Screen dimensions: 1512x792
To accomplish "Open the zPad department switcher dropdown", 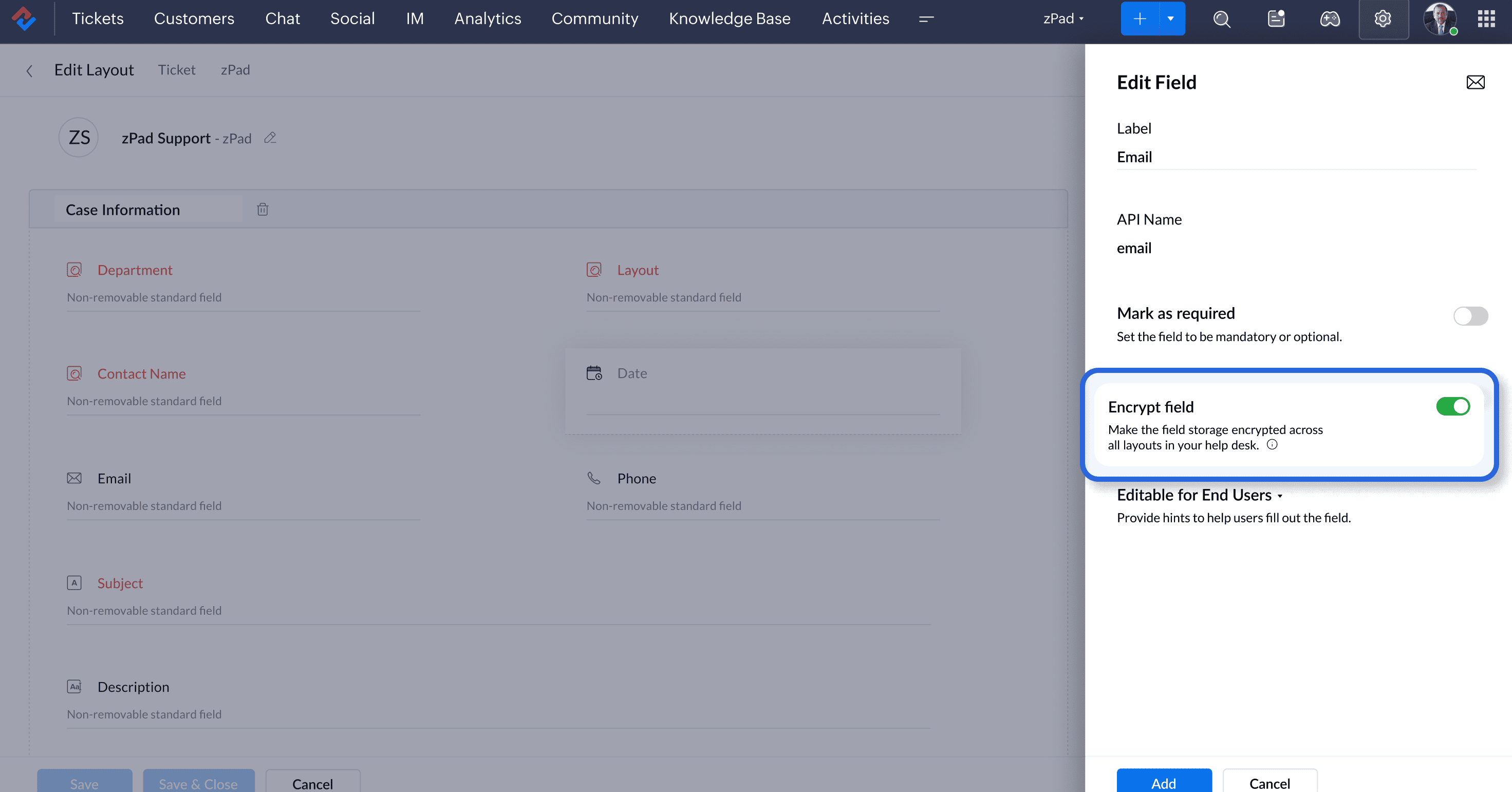I will click(1063, 19).
